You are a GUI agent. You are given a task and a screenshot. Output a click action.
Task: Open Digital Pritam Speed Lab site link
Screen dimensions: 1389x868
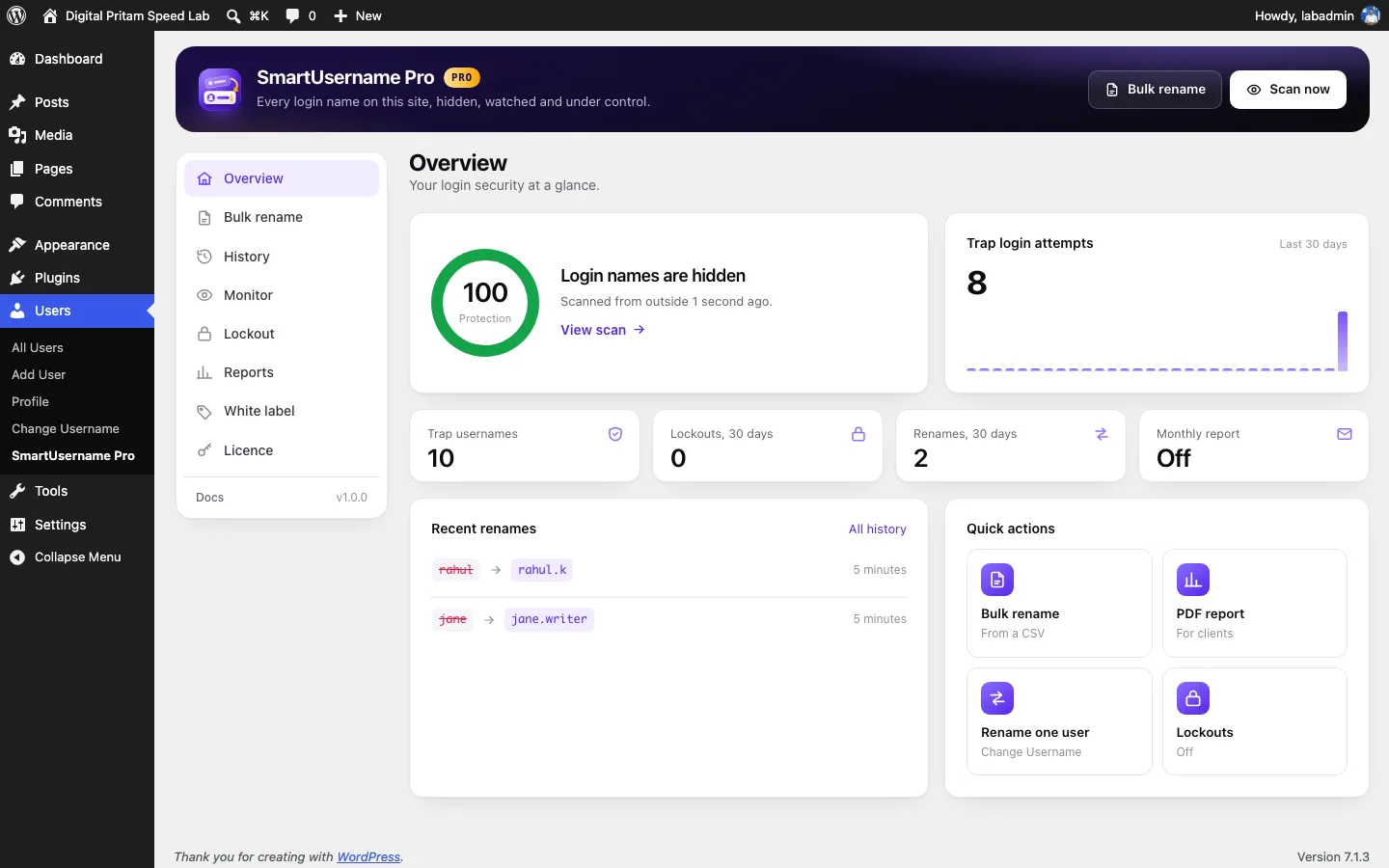coord(126,15)
